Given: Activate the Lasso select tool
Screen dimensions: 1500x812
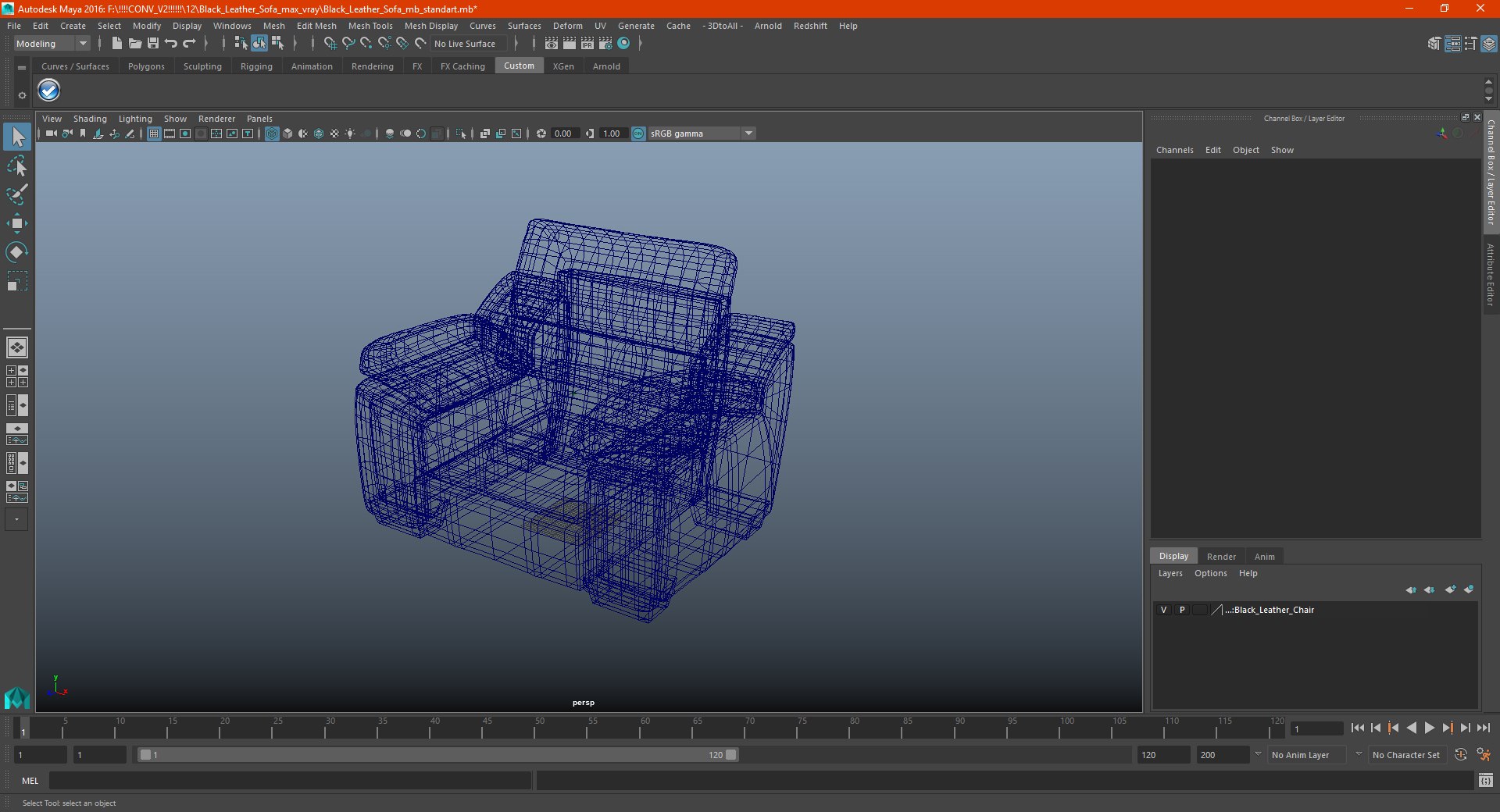Looking at the screenshot, I should [x=17, y=166].
